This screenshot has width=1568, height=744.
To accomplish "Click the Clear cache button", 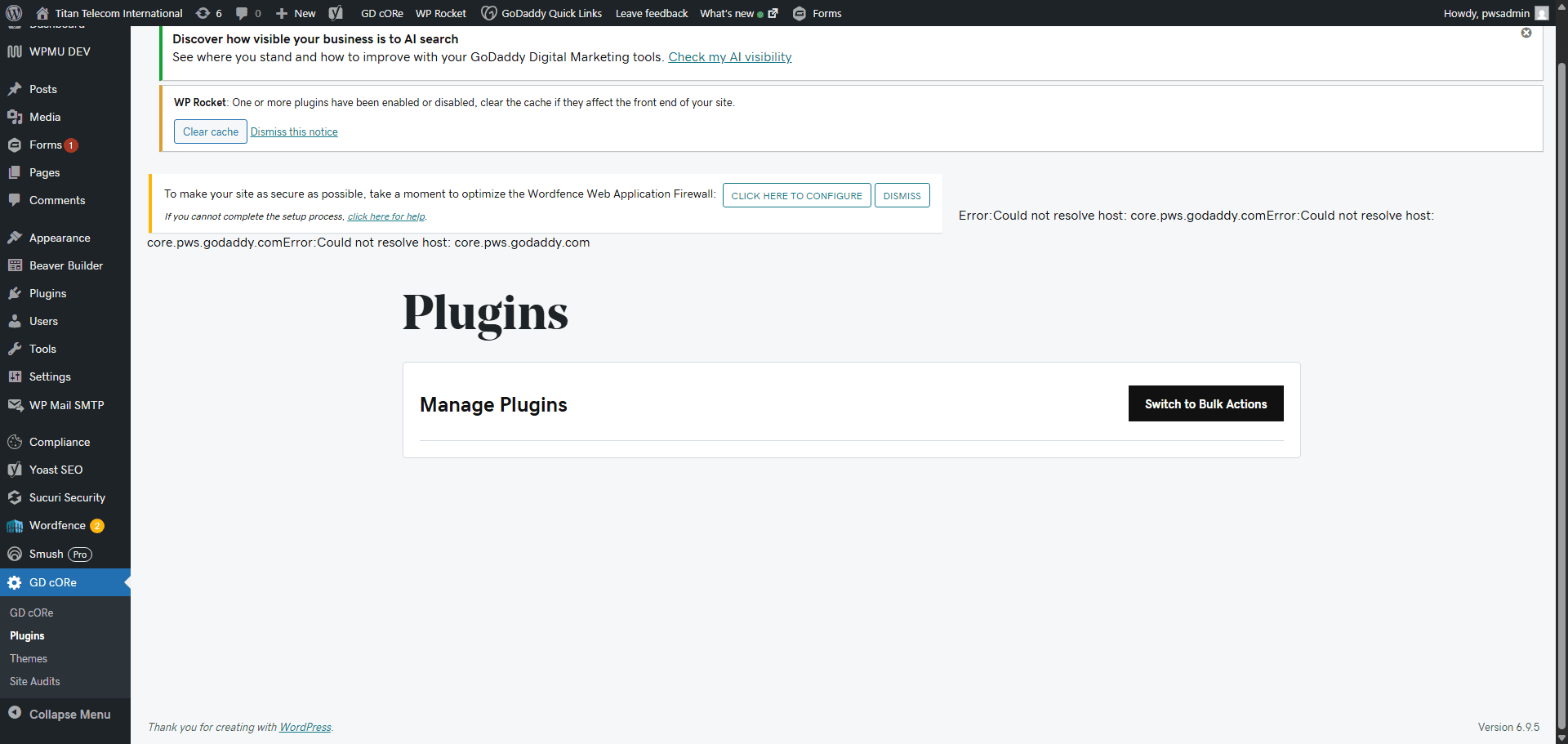I will [211, 131].
